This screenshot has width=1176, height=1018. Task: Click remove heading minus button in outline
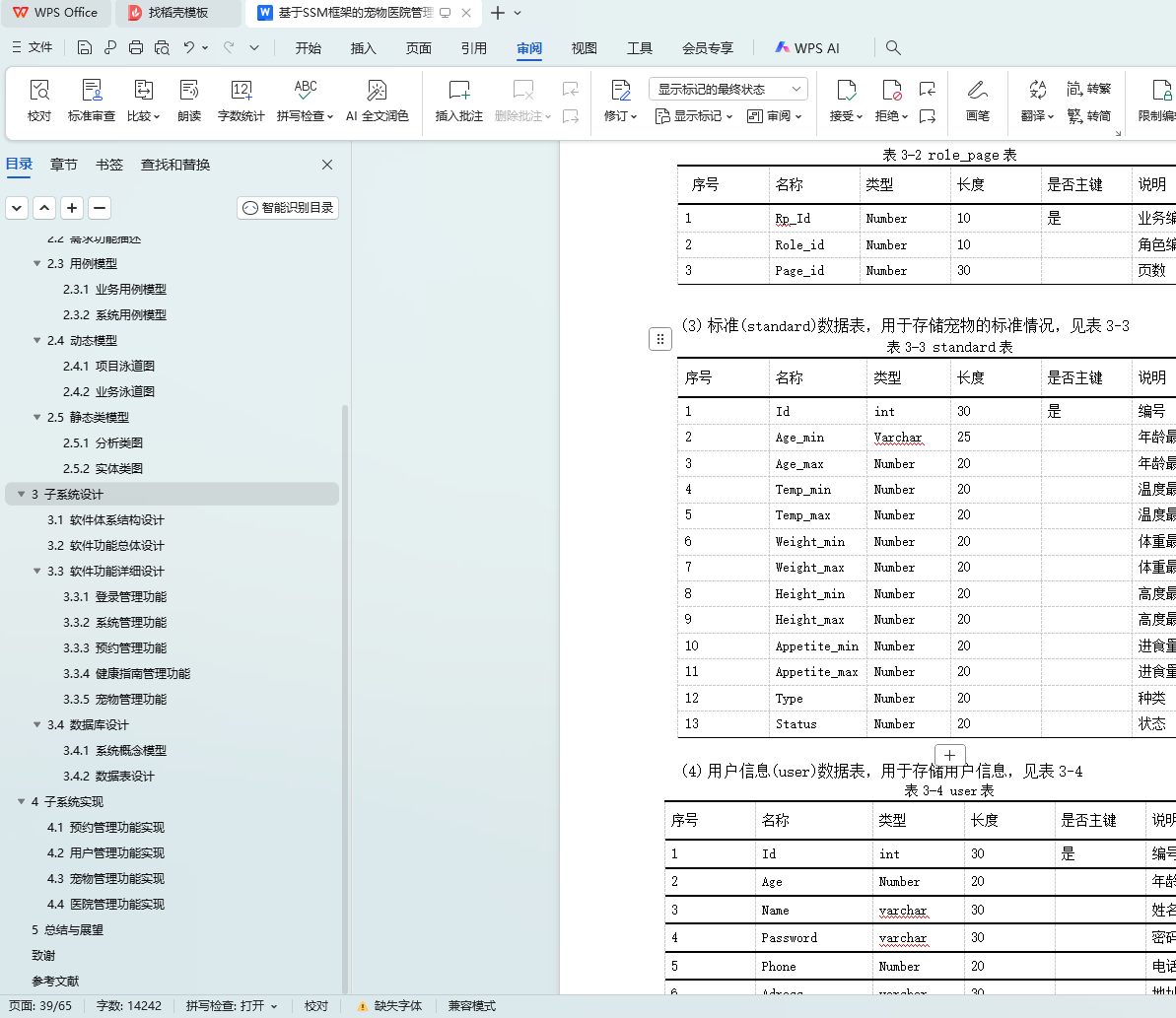pos(100,208)
